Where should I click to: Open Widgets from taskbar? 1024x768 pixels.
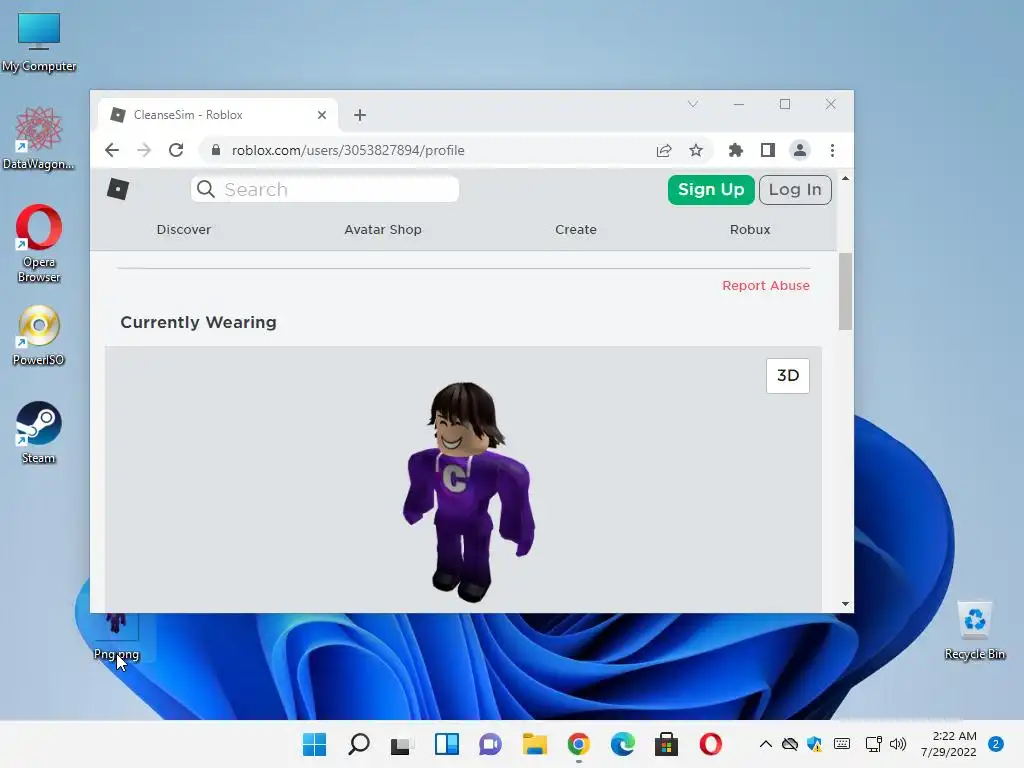click(x=447, y=744)
